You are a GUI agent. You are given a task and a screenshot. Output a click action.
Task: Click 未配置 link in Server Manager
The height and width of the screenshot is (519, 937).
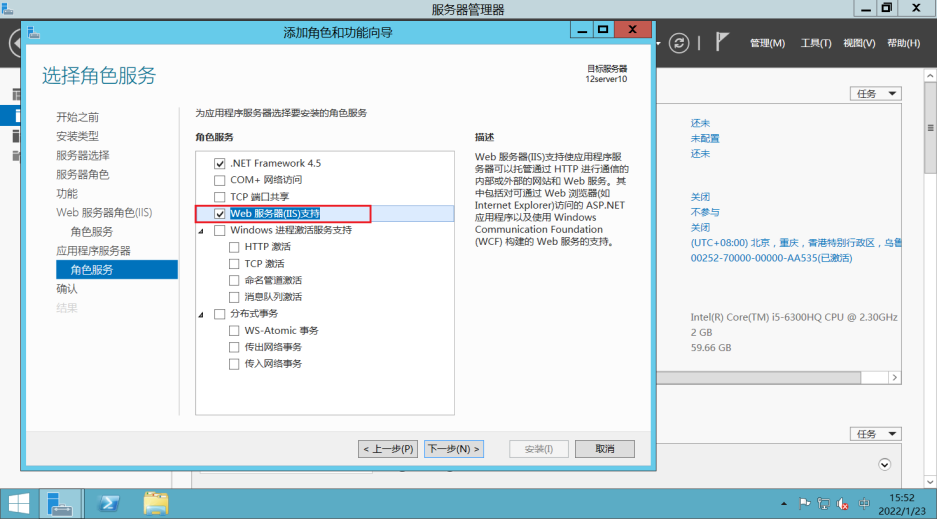tap(705, 139)
